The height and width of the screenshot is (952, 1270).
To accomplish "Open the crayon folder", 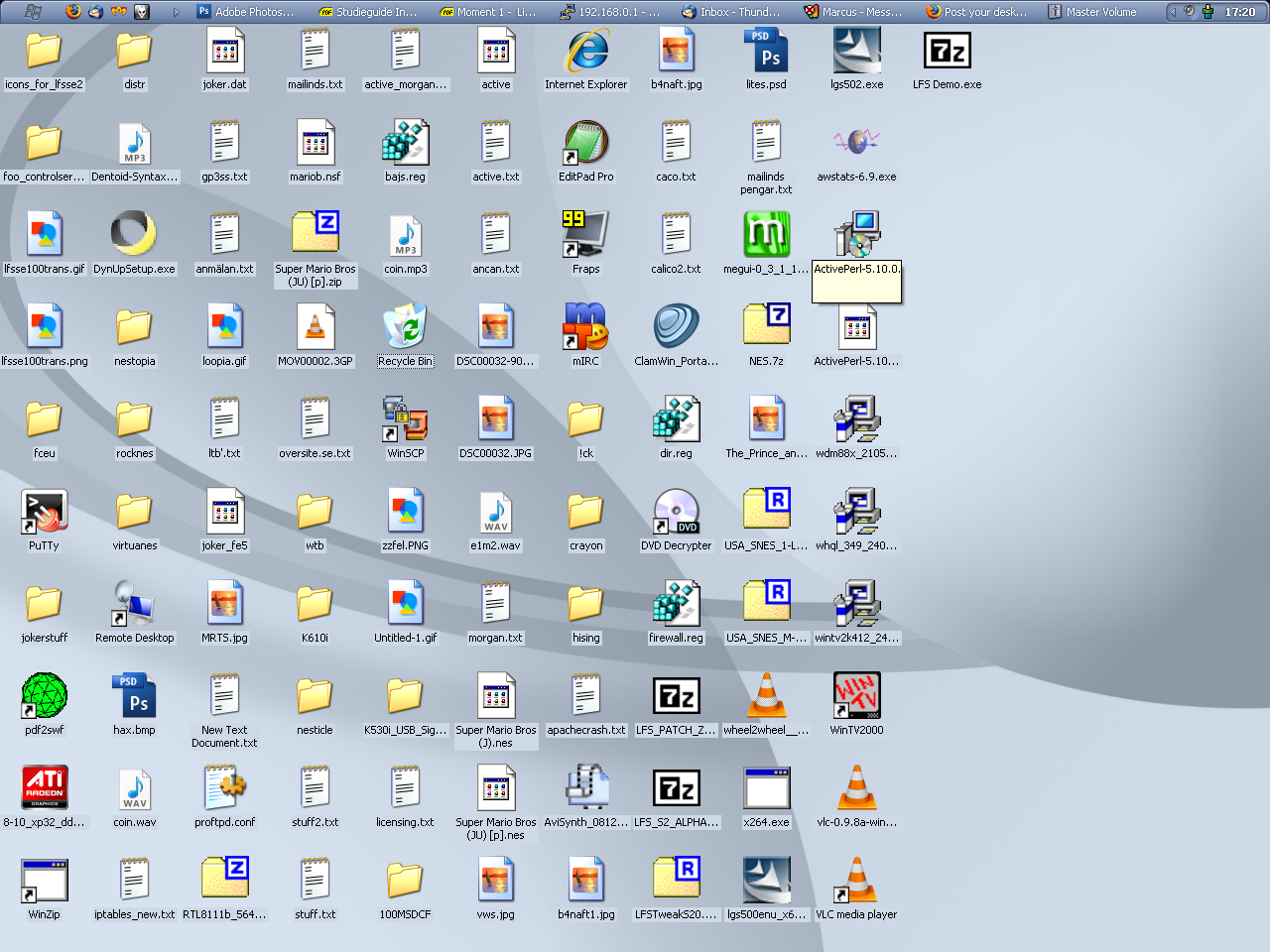I will click(585, 512).
